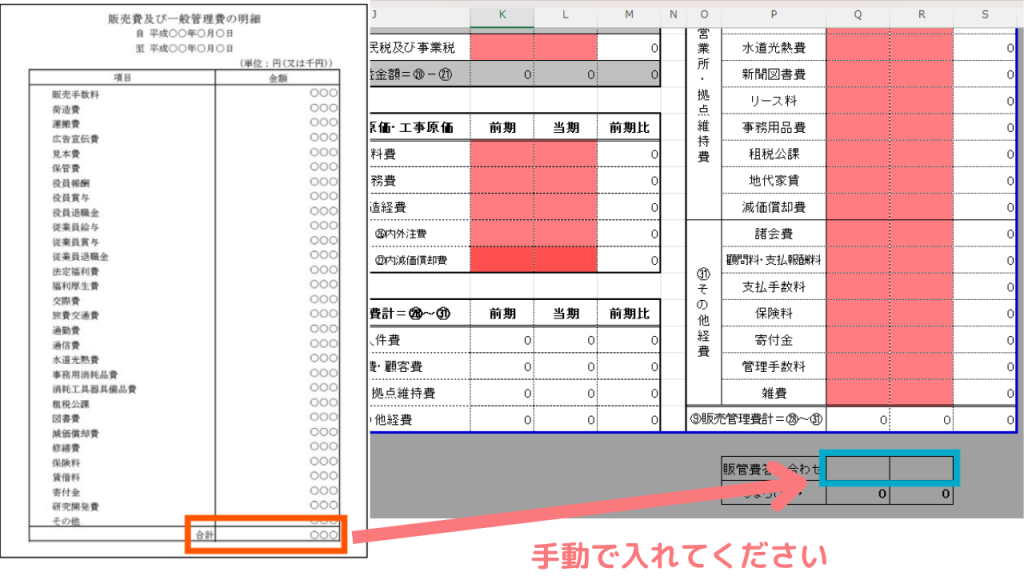Click blue-outlined column R cell beside 販管費
This screenshot has height=576, width=1024.
point(923,468)
